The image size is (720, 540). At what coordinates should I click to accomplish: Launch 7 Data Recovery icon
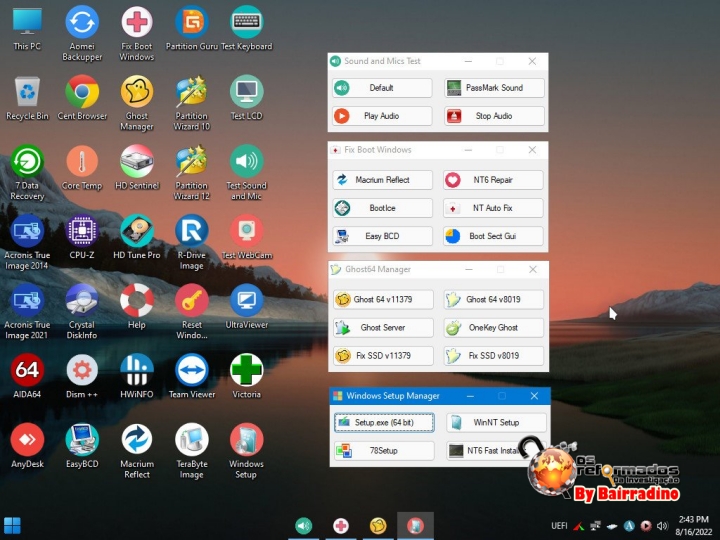(27, 172)
